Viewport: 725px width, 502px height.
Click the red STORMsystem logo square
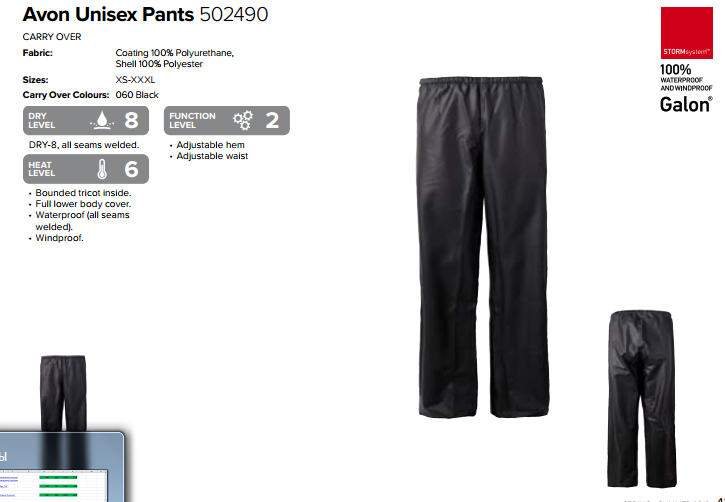pos(687,33)
